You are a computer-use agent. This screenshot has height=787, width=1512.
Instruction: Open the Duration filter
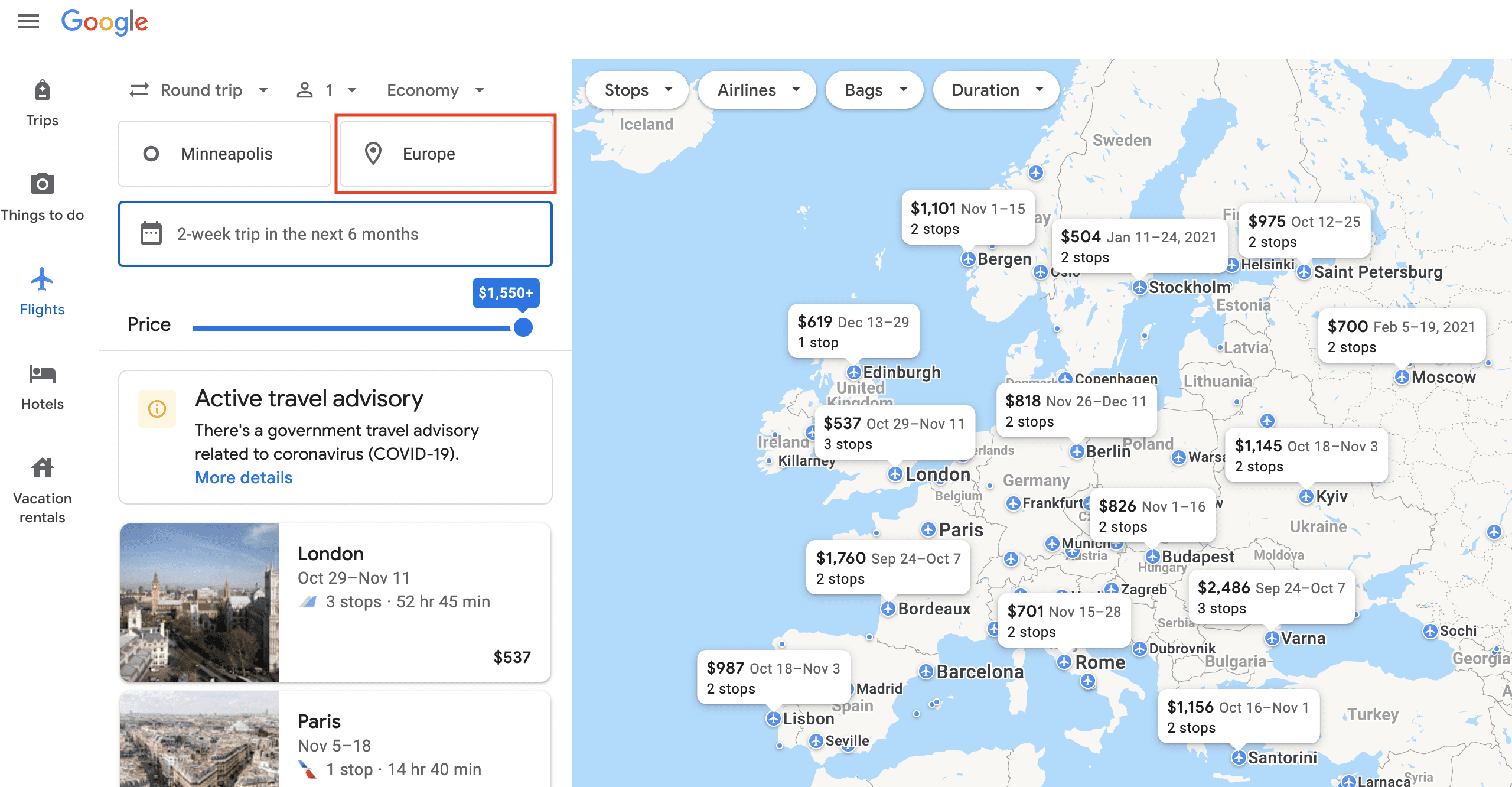tap(996, 90)
